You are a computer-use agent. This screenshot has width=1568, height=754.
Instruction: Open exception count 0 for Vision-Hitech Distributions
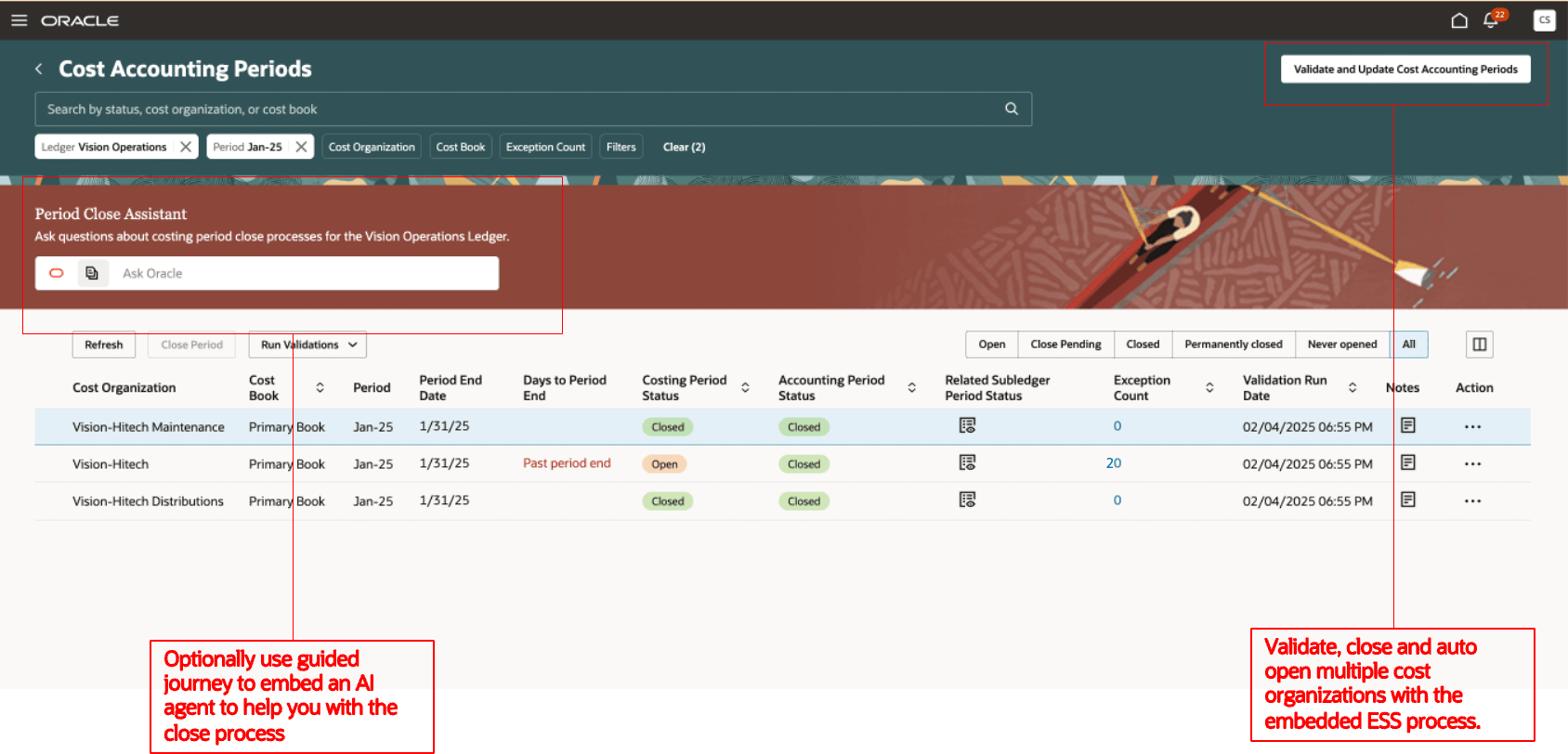(1117, 500)
